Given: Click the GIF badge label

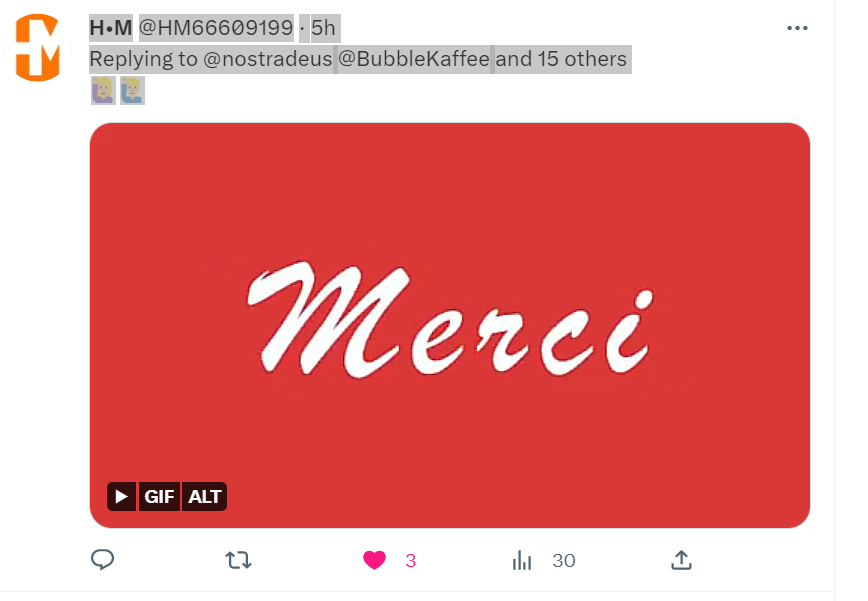Looking at the screenshot, I should (x=159, y=496).
